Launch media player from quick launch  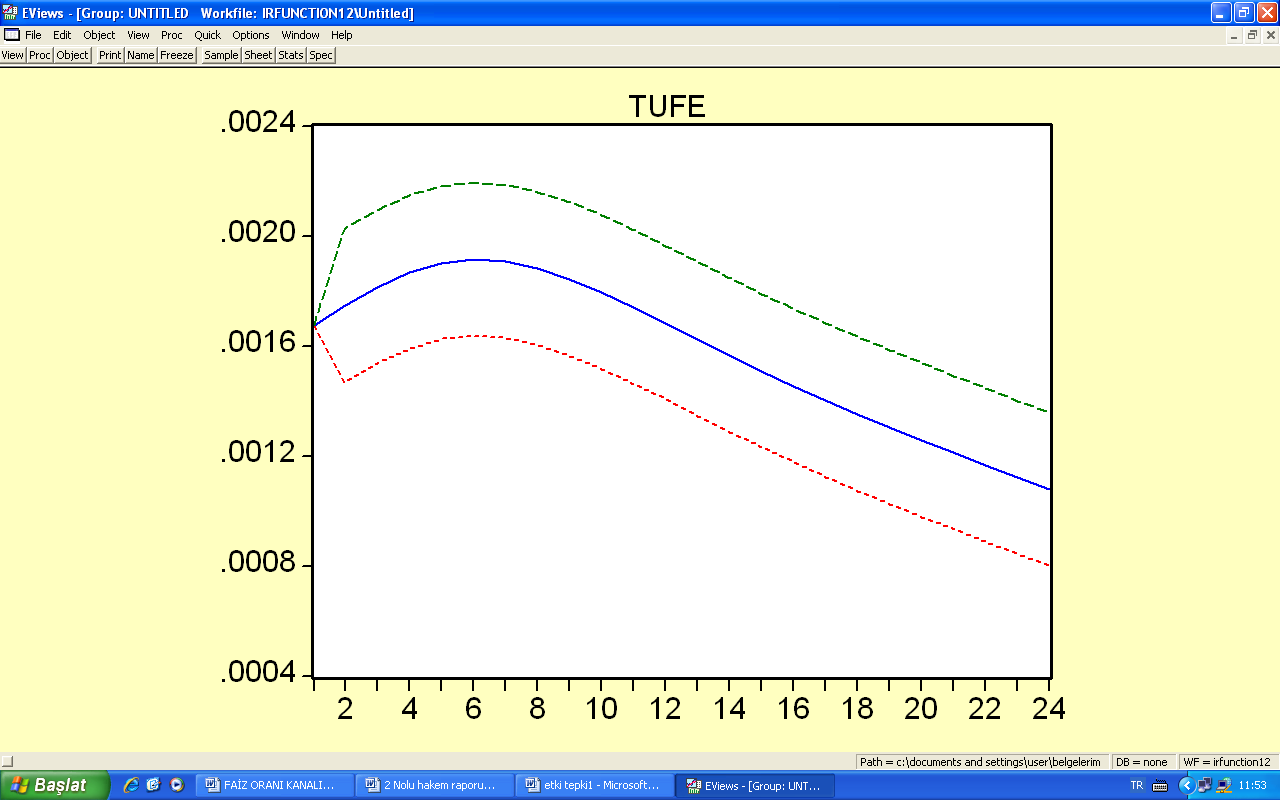pyautogui.click(x=177, y=785)
